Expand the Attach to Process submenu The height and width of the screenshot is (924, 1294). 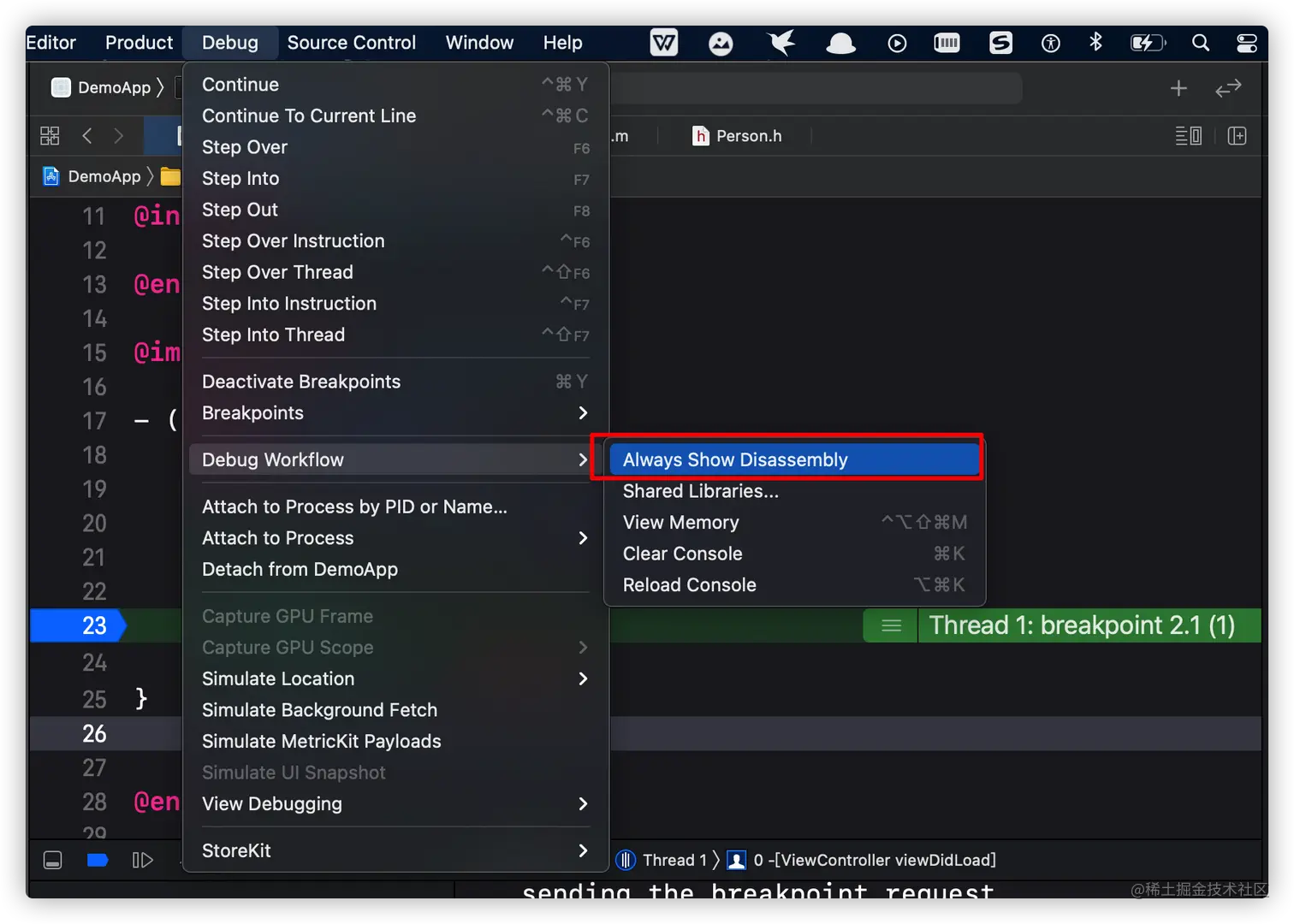pyautogui.click(x=395, y=538)
